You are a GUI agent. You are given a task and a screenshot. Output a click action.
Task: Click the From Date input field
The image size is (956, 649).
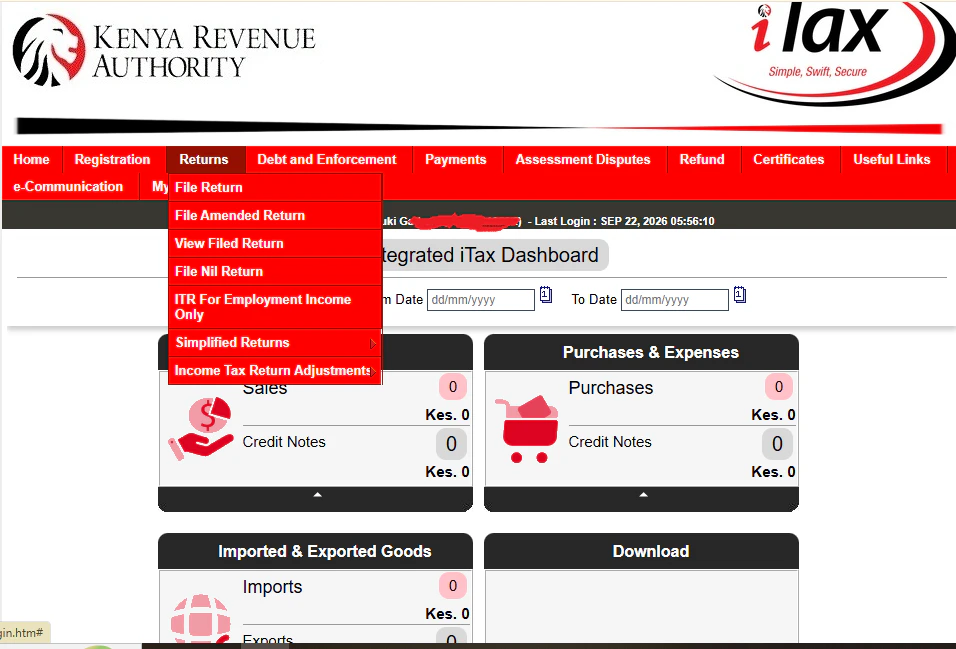480,300
